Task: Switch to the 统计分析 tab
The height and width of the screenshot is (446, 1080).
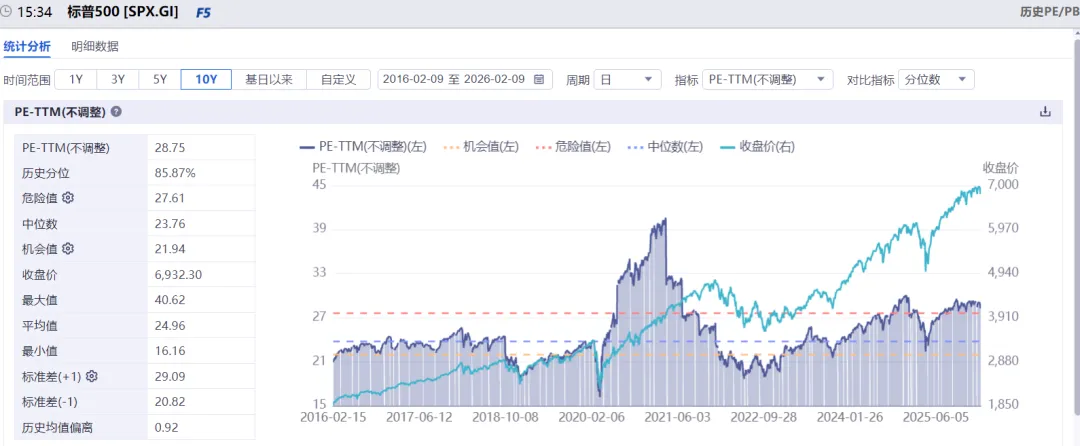Action: (27, 46)
